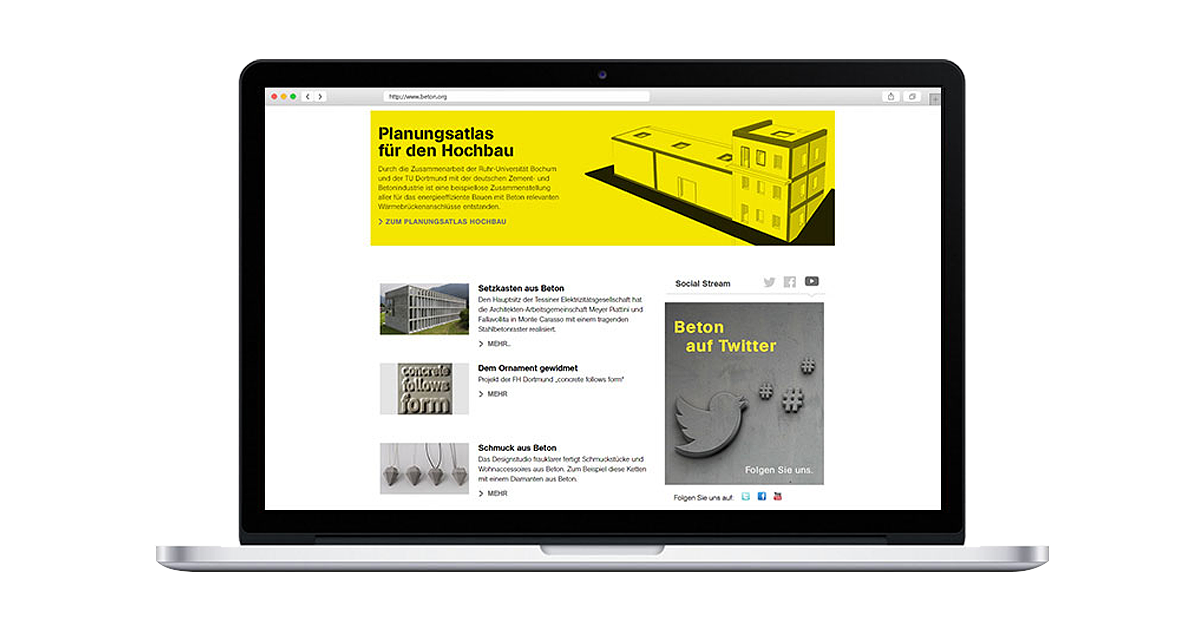Click the 'Beton auf Twitter' banner image
Image resolution: width=1200 pixels, height=641 pixels.
coord(744,393)
